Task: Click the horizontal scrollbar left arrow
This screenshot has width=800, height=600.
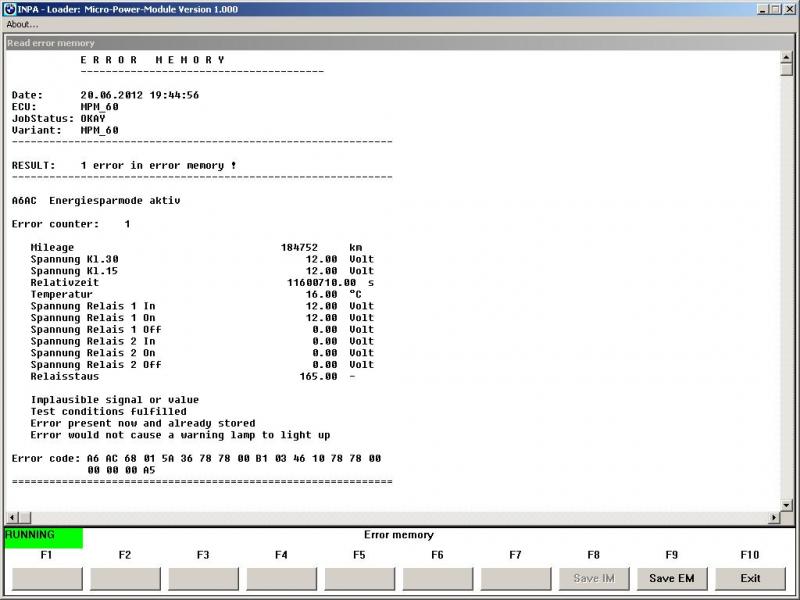Action: (11, 517)
